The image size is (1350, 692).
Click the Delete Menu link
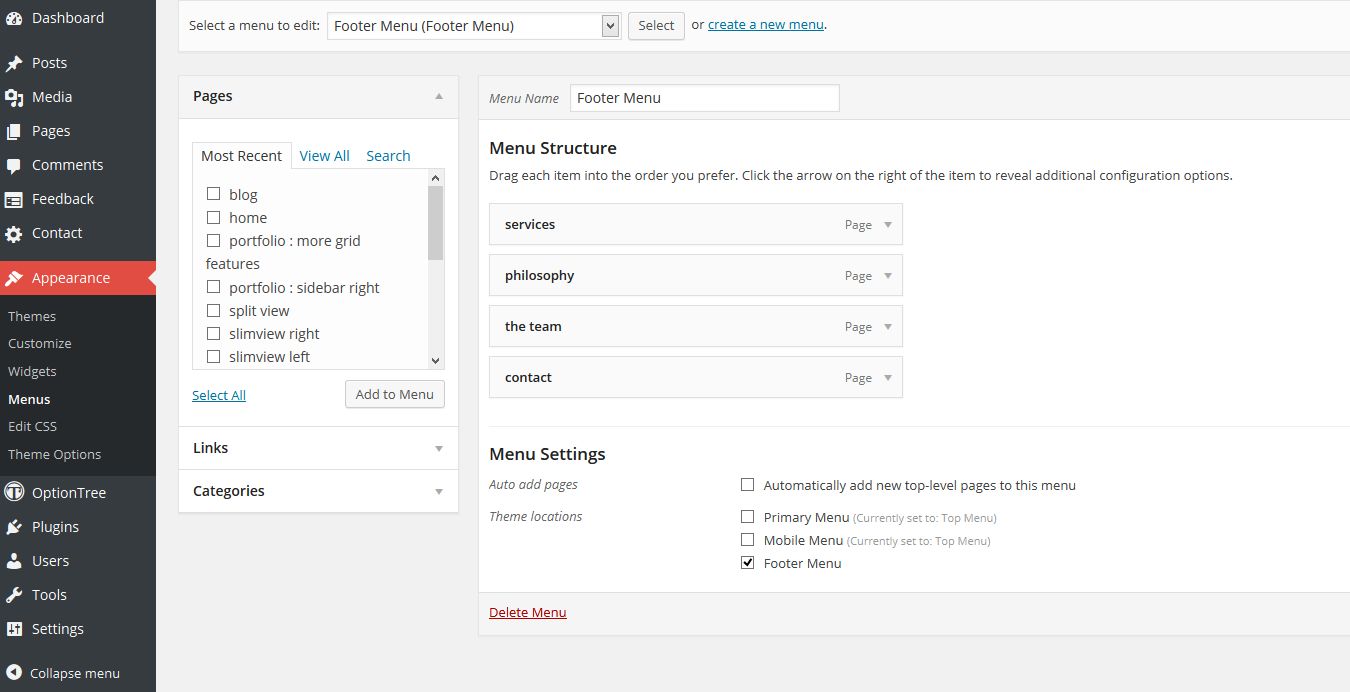point(527,612)
